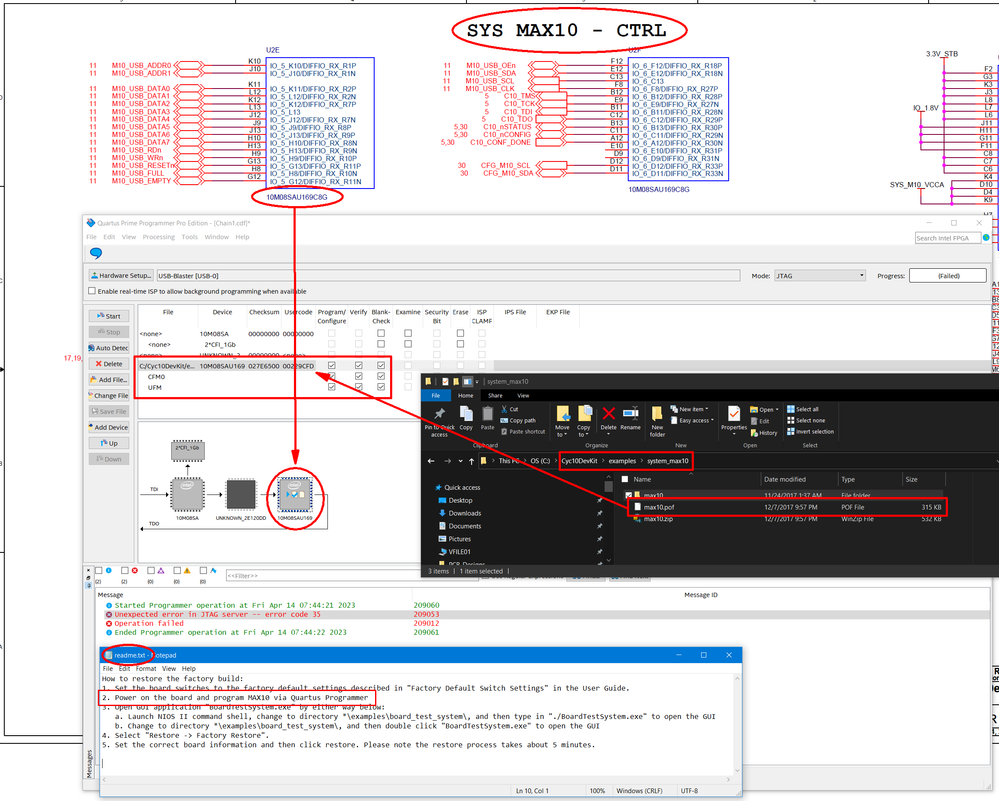Viewport: 999px width, 801px height.
Task: Click the Paste icon in Explorer ribbon
Action: click(x=487, y=418)
